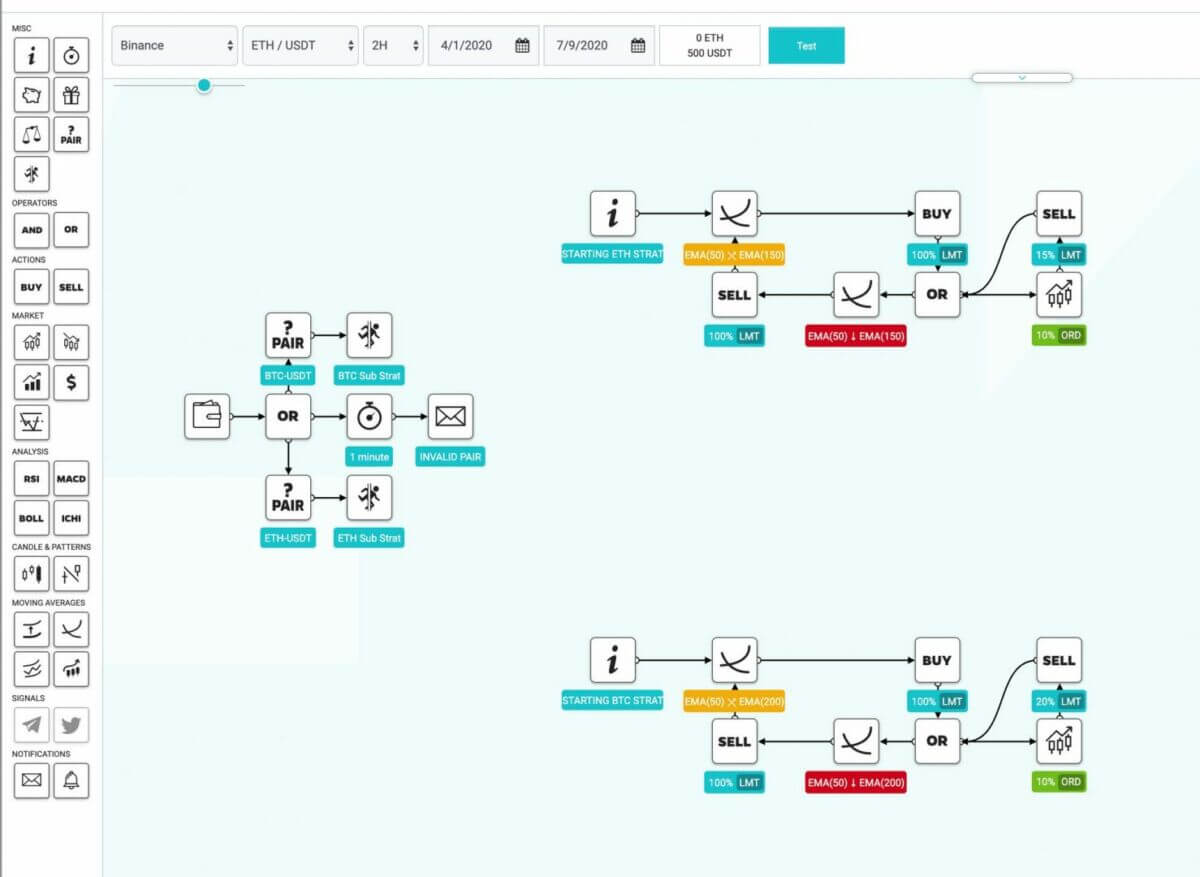The image size is (1200, 877).
Task: Click the BOLL Bollinger bands block
Action: (x=32, y=518)
